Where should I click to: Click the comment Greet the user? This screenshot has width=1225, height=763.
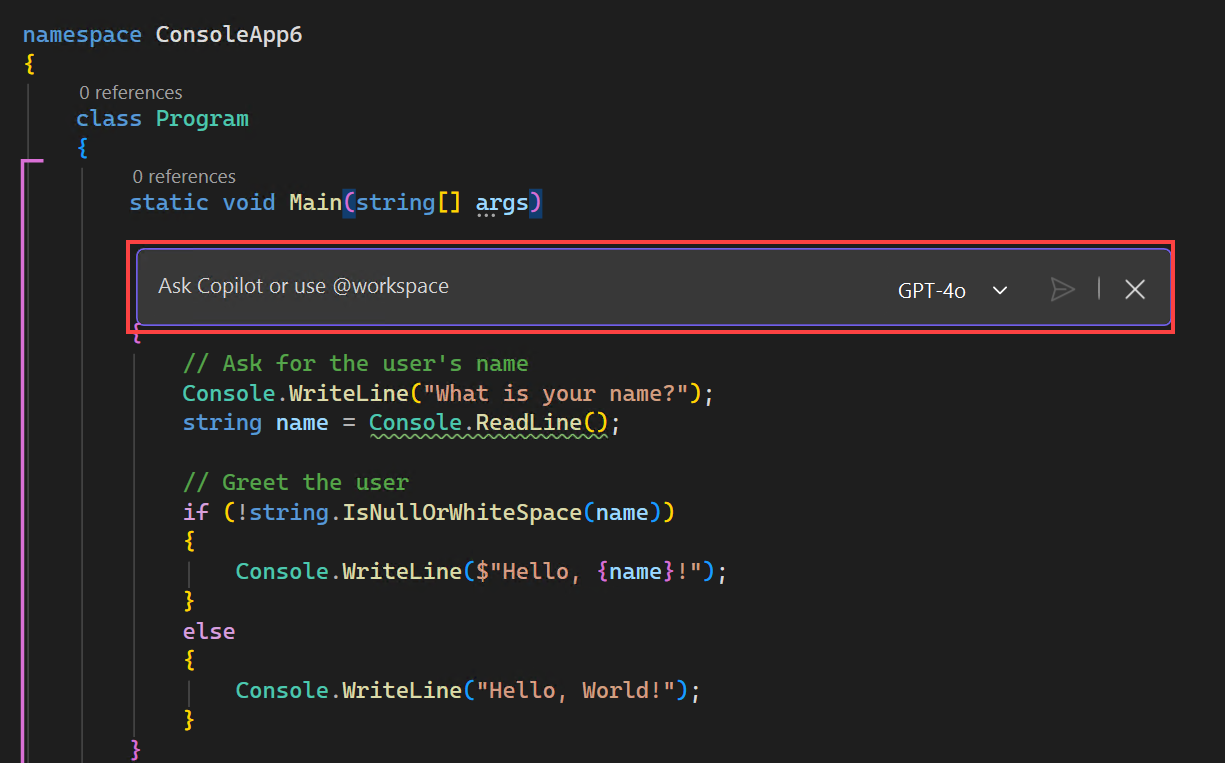300,481
